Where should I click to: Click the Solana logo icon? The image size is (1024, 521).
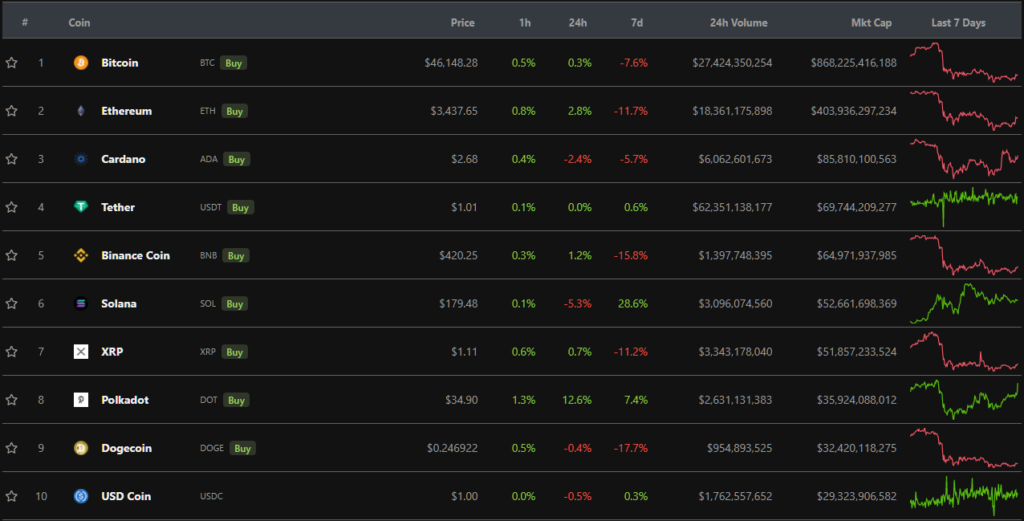[81, 303]
